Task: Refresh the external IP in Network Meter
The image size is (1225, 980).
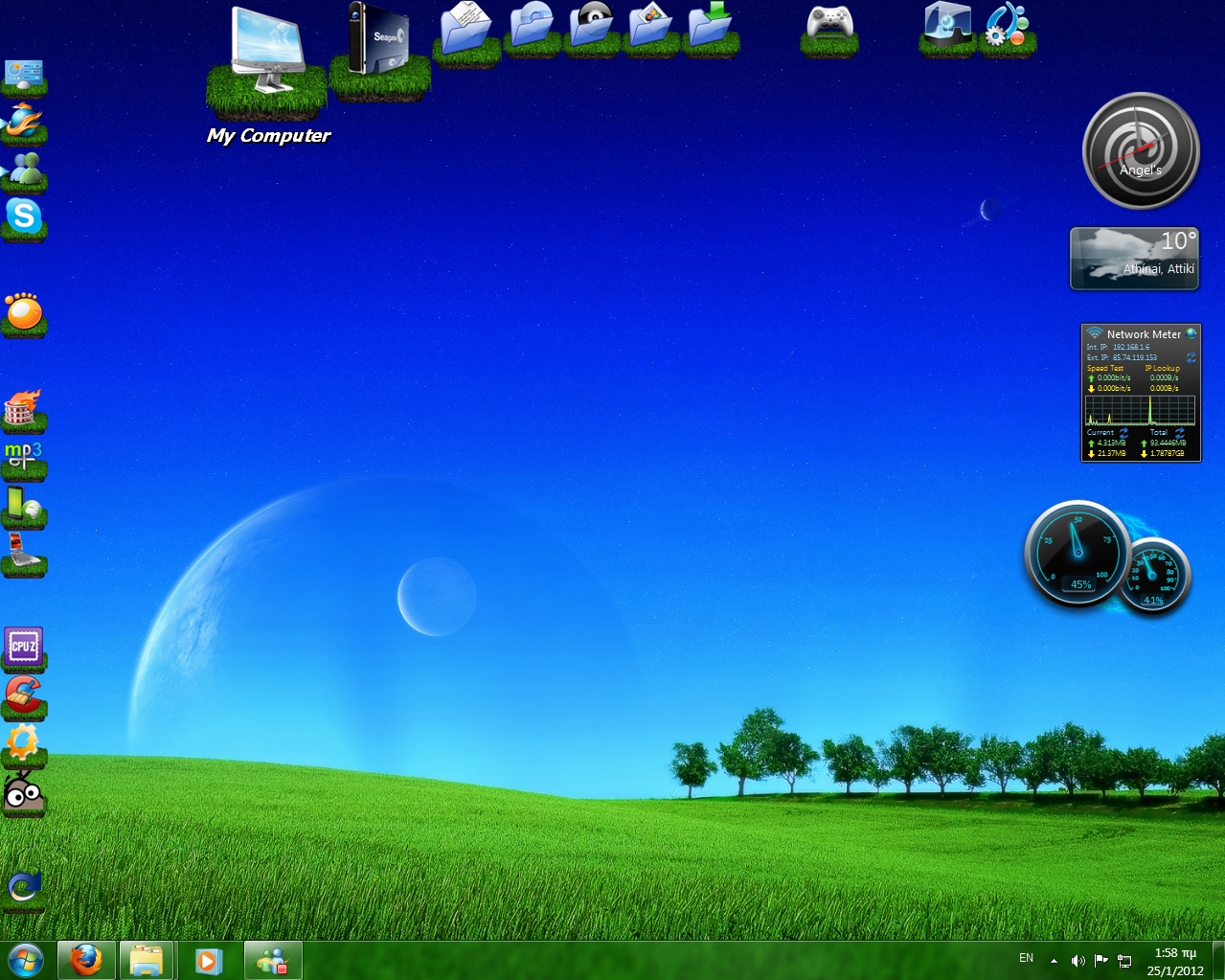Action: 1191,357
